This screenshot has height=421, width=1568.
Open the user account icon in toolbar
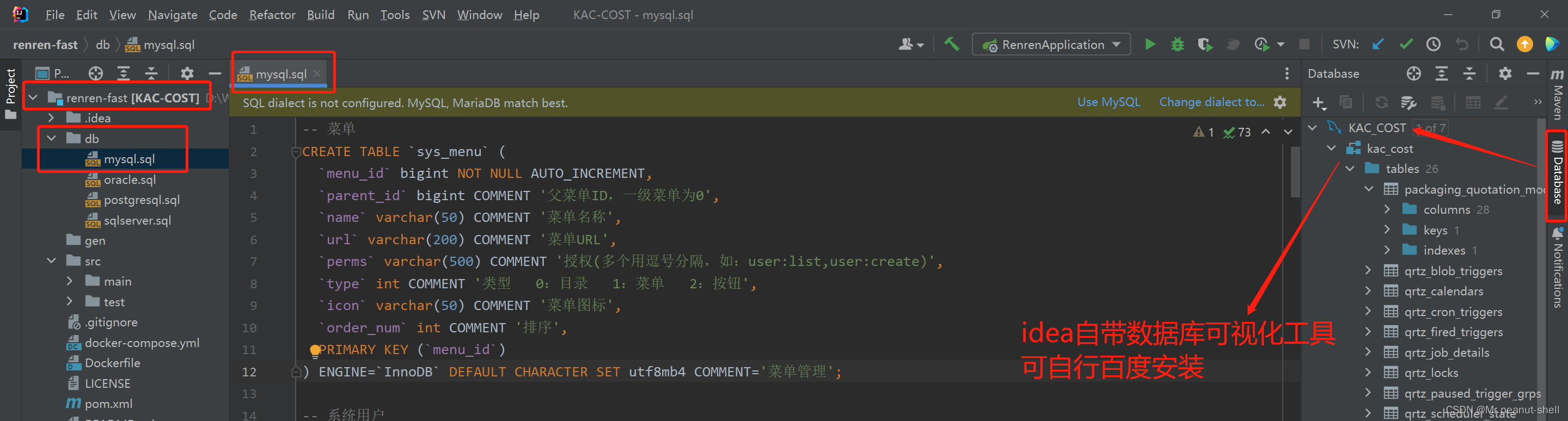(x=911, y=45)
